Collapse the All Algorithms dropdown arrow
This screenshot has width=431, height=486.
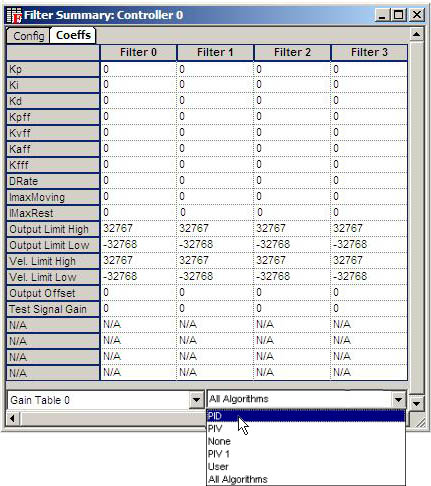click(x=398, y=399)
